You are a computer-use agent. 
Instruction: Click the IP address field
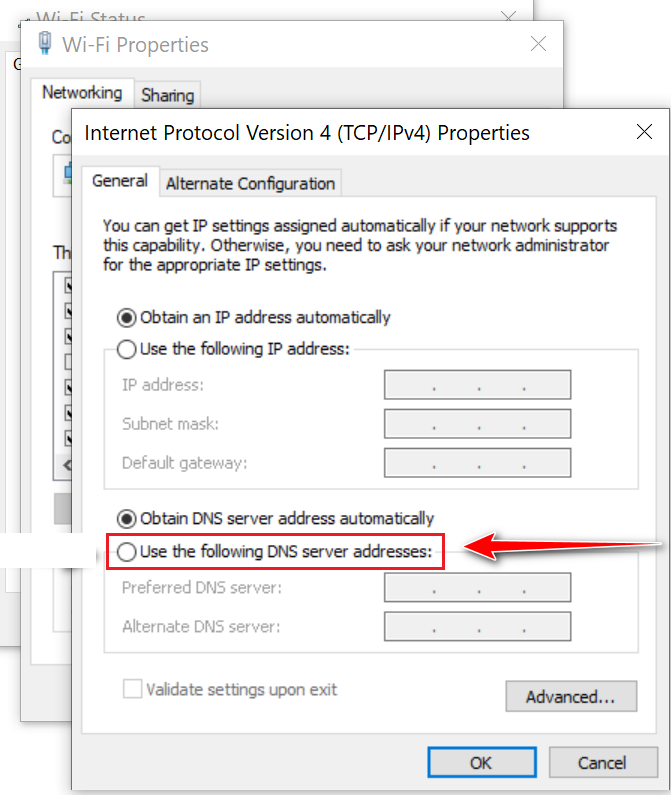click(477, 385)
